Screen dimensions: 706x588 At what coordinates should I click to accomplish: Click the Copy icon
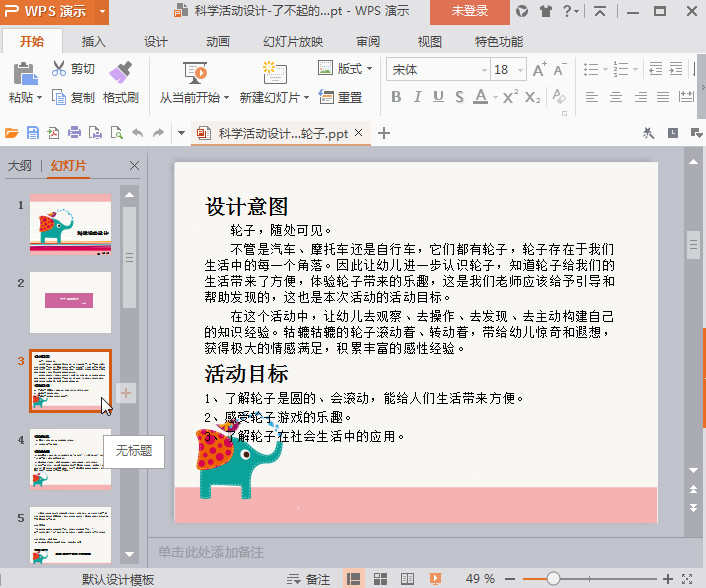click(x=59, y=97)
